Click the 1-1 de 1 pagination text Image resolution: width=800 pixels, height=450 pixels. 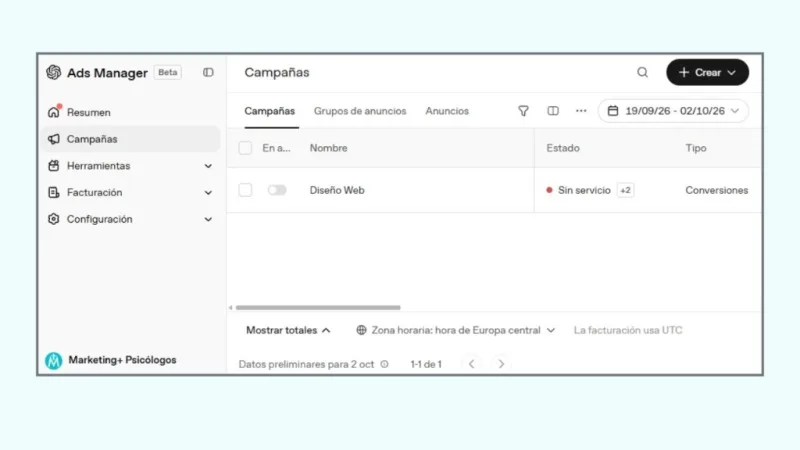click(x=426, y=364)
